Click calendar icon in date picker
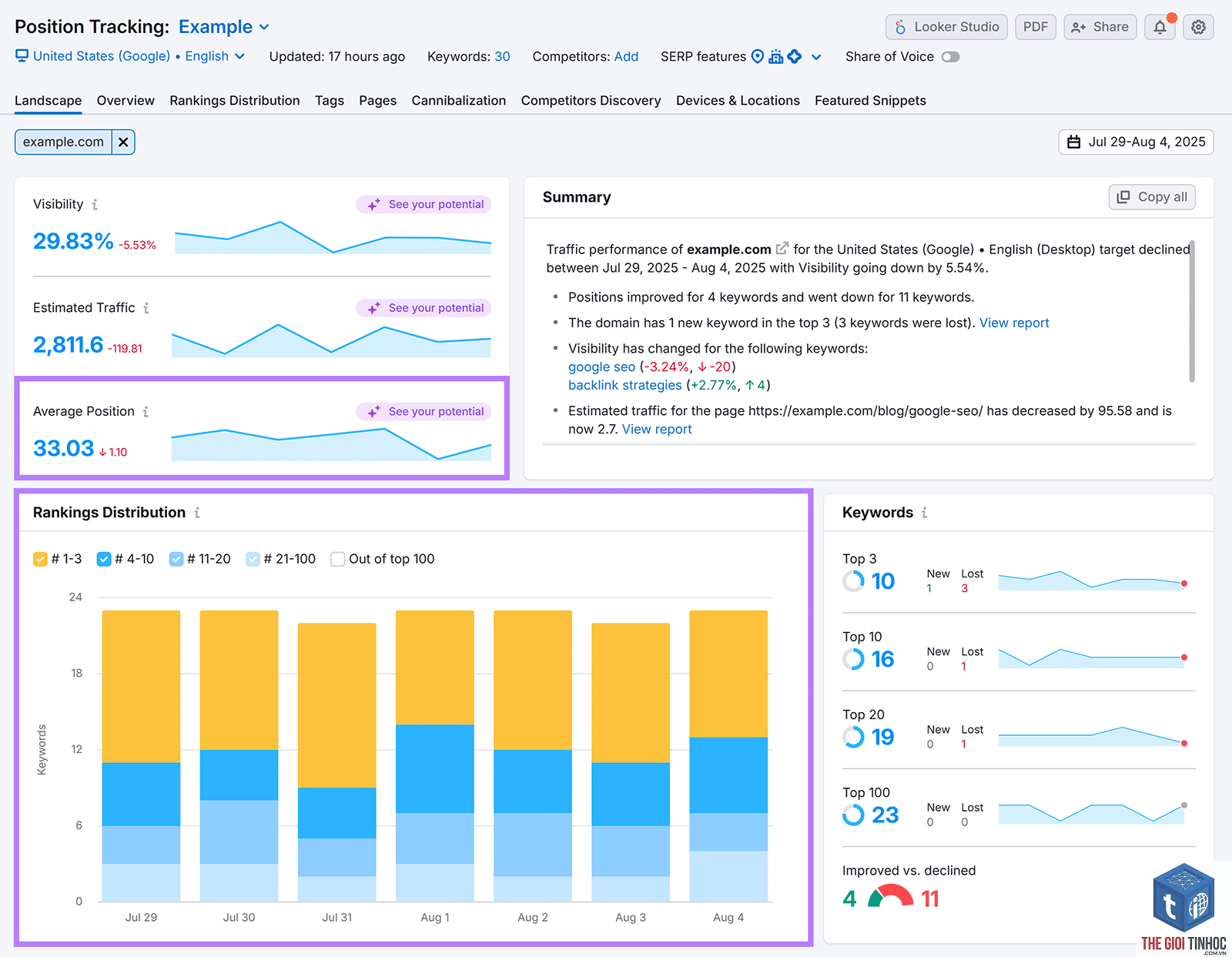 [1073, 142]
